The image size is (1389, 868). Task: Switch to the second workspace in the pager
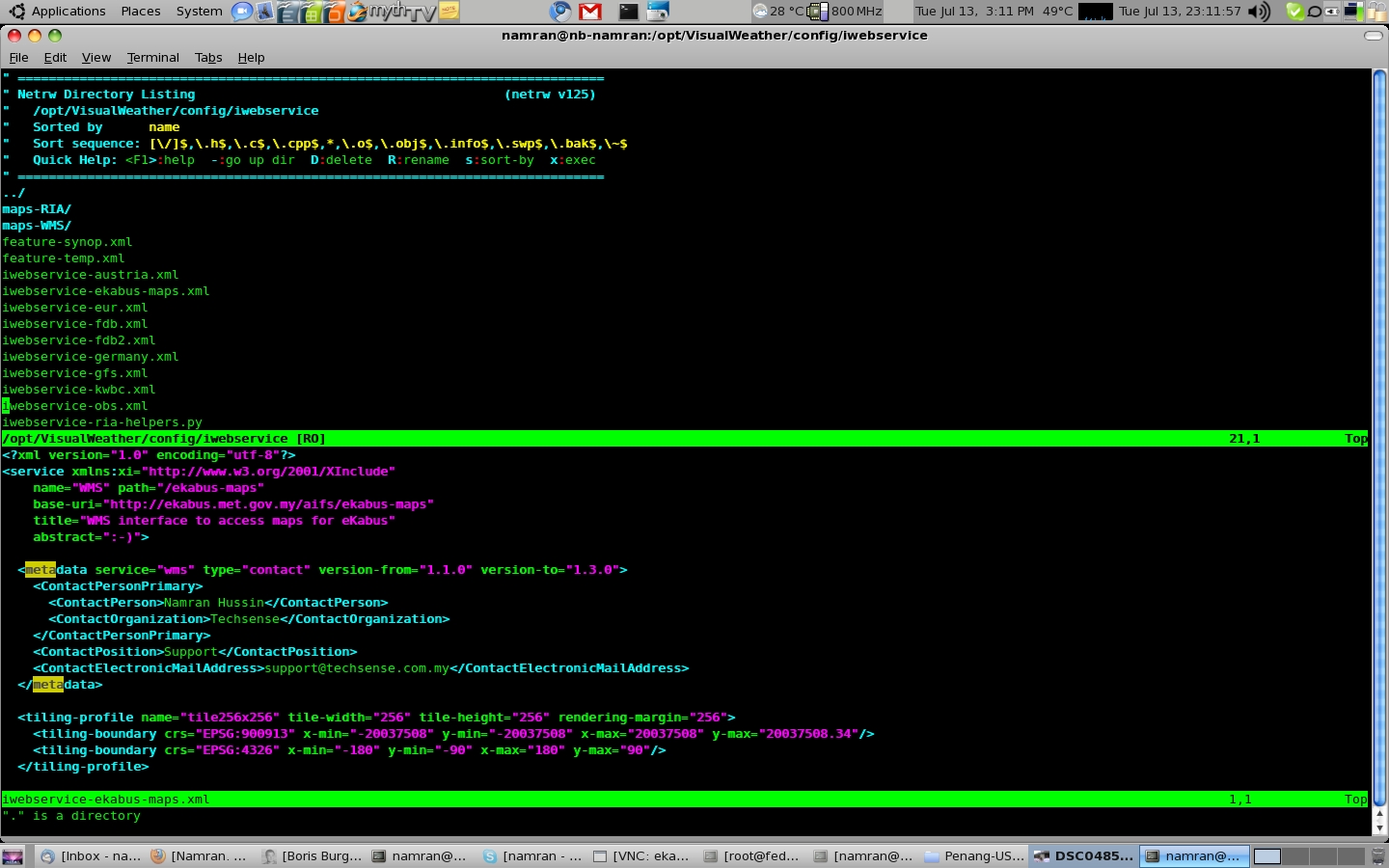click(x=1295, y=856)
